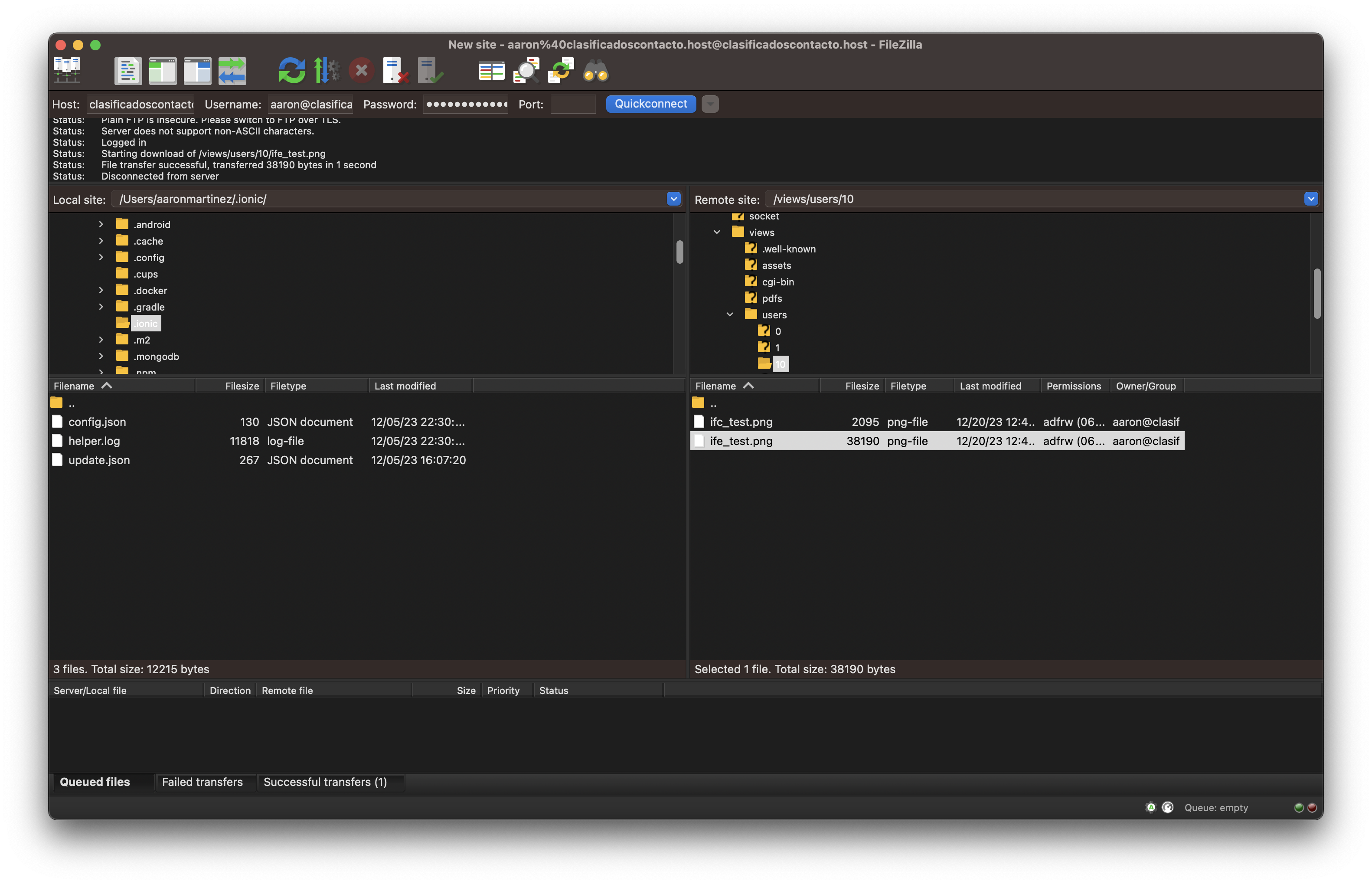Click the Port input field

click(x=573, y=104)
